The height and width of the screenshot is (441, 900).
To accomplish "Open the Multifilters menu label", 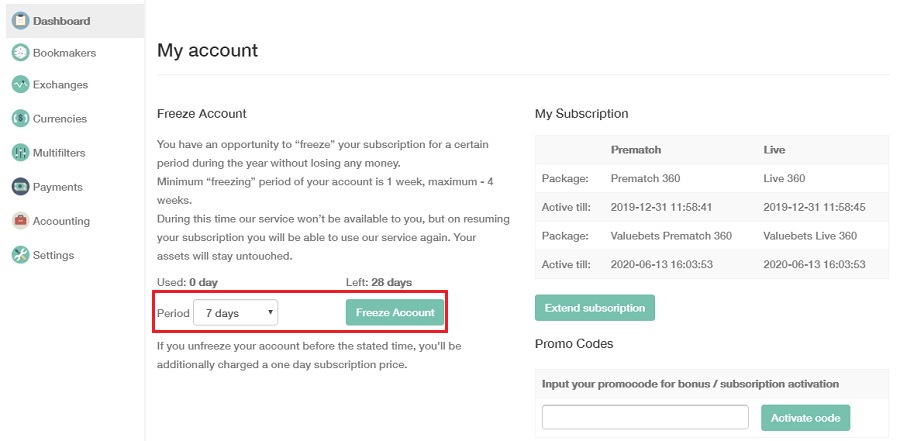I will (x=59, y=153).
